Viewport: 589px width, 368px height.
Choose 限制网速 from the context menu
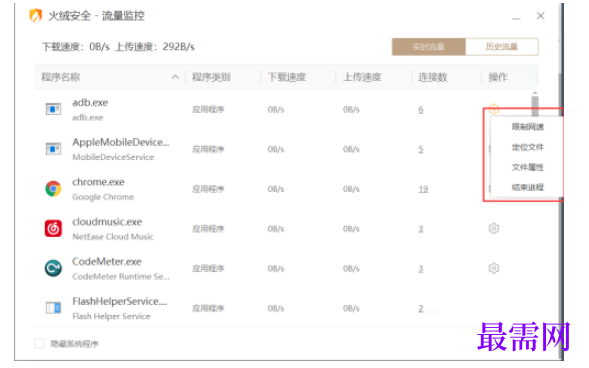tap(527, 127)
